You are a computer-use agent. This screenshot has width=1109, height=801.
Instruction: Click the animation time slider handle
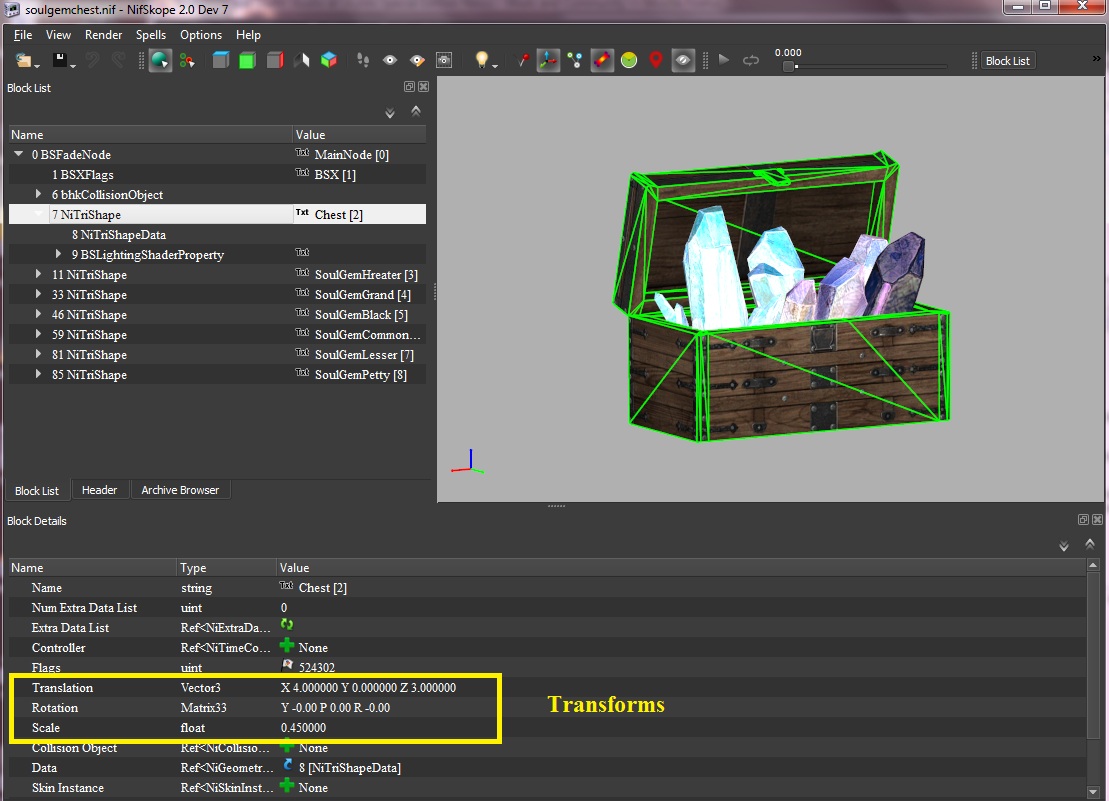tap(788, 66)
